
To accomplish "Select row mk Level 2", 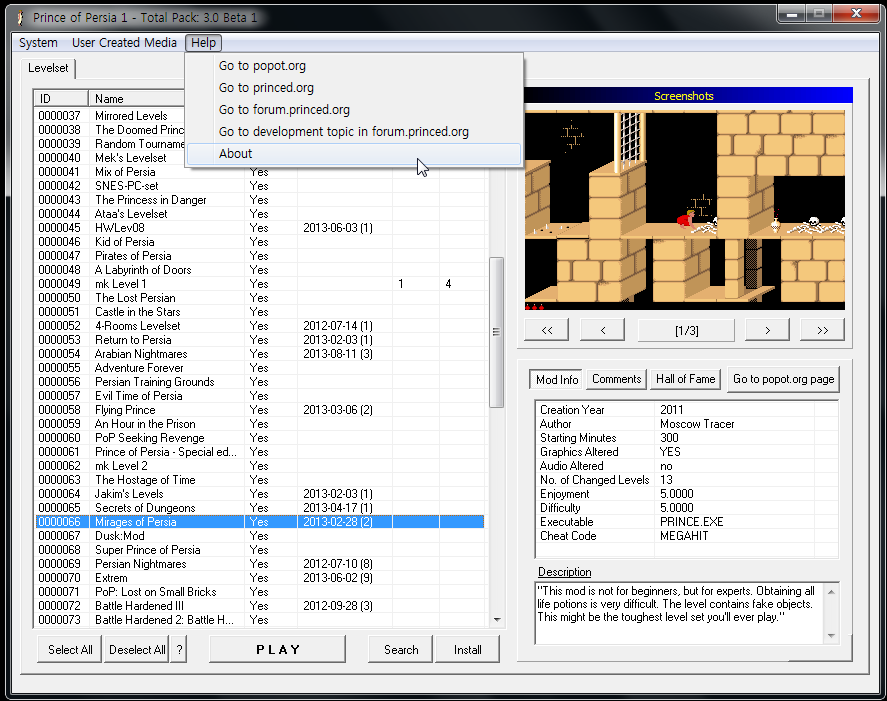I will (260, 466).
